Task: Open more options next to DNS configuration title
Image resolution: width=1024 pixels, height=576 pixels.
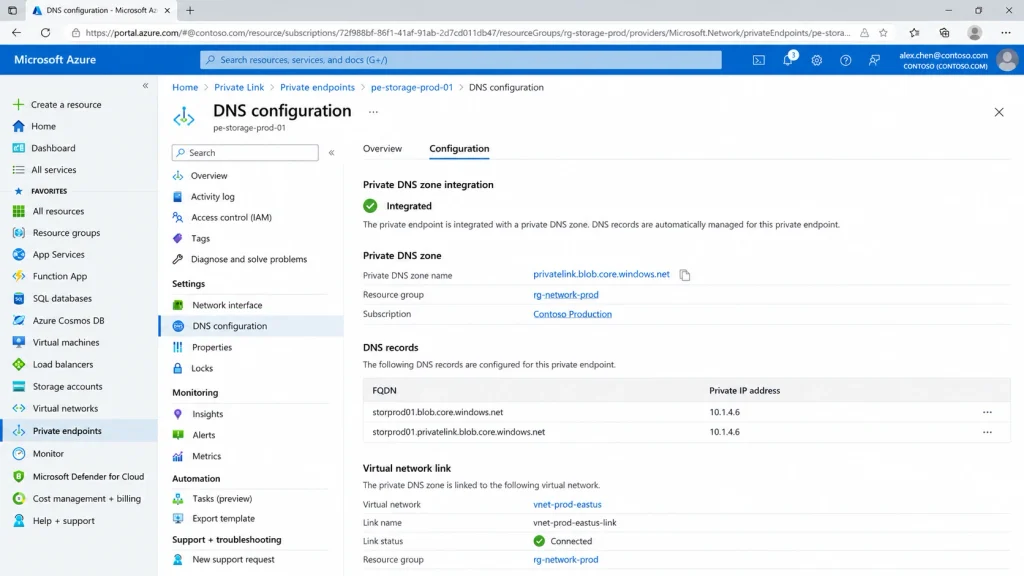Action: (x=373, y=112)
